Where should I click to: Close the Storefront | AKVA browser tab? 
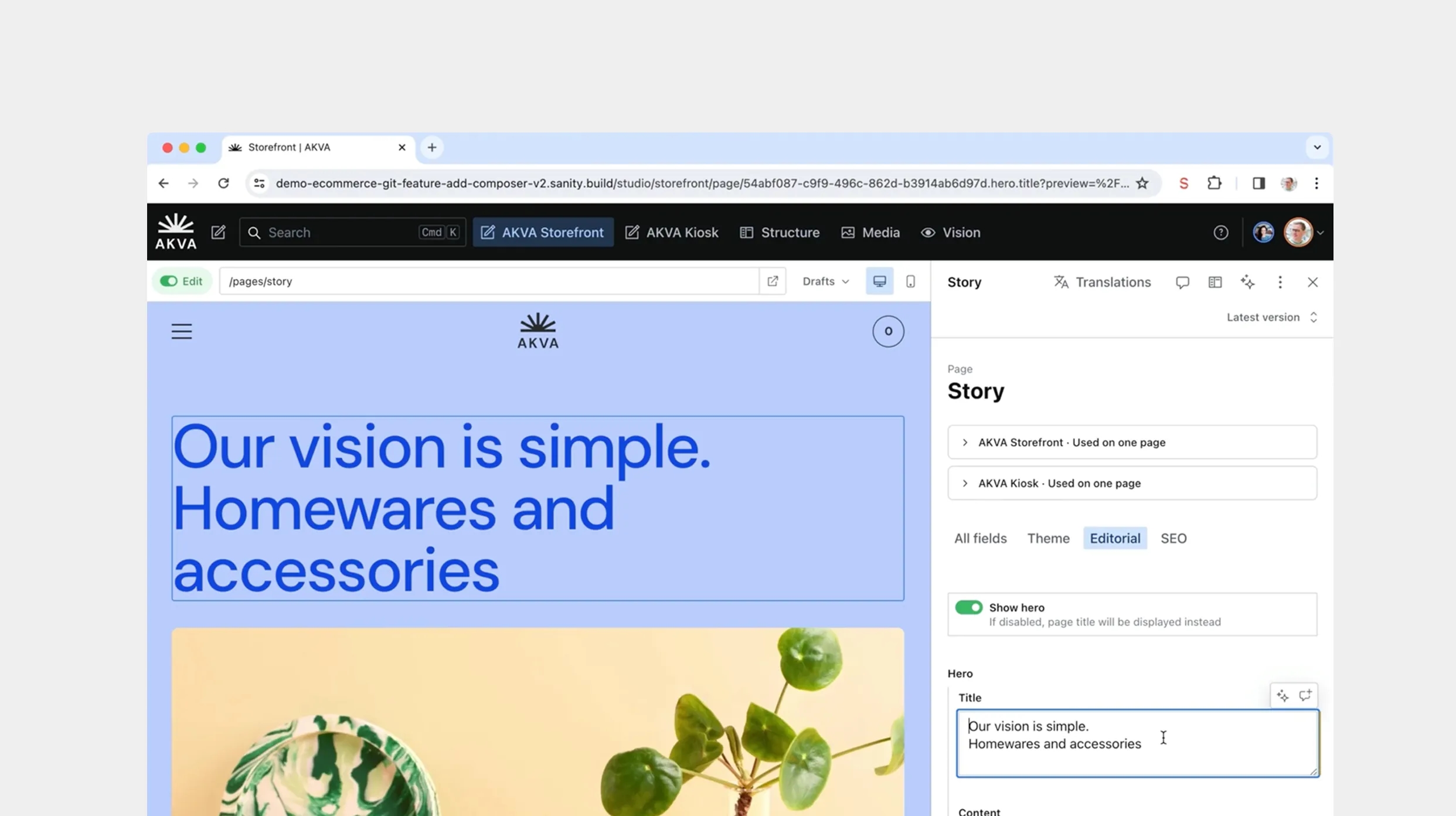[402, 148]
